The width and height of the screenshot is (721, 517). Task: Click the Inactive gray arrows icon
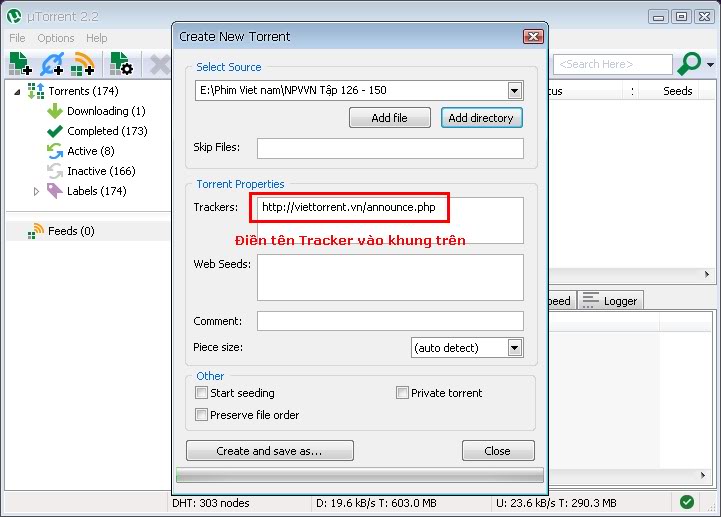point(55,171)
